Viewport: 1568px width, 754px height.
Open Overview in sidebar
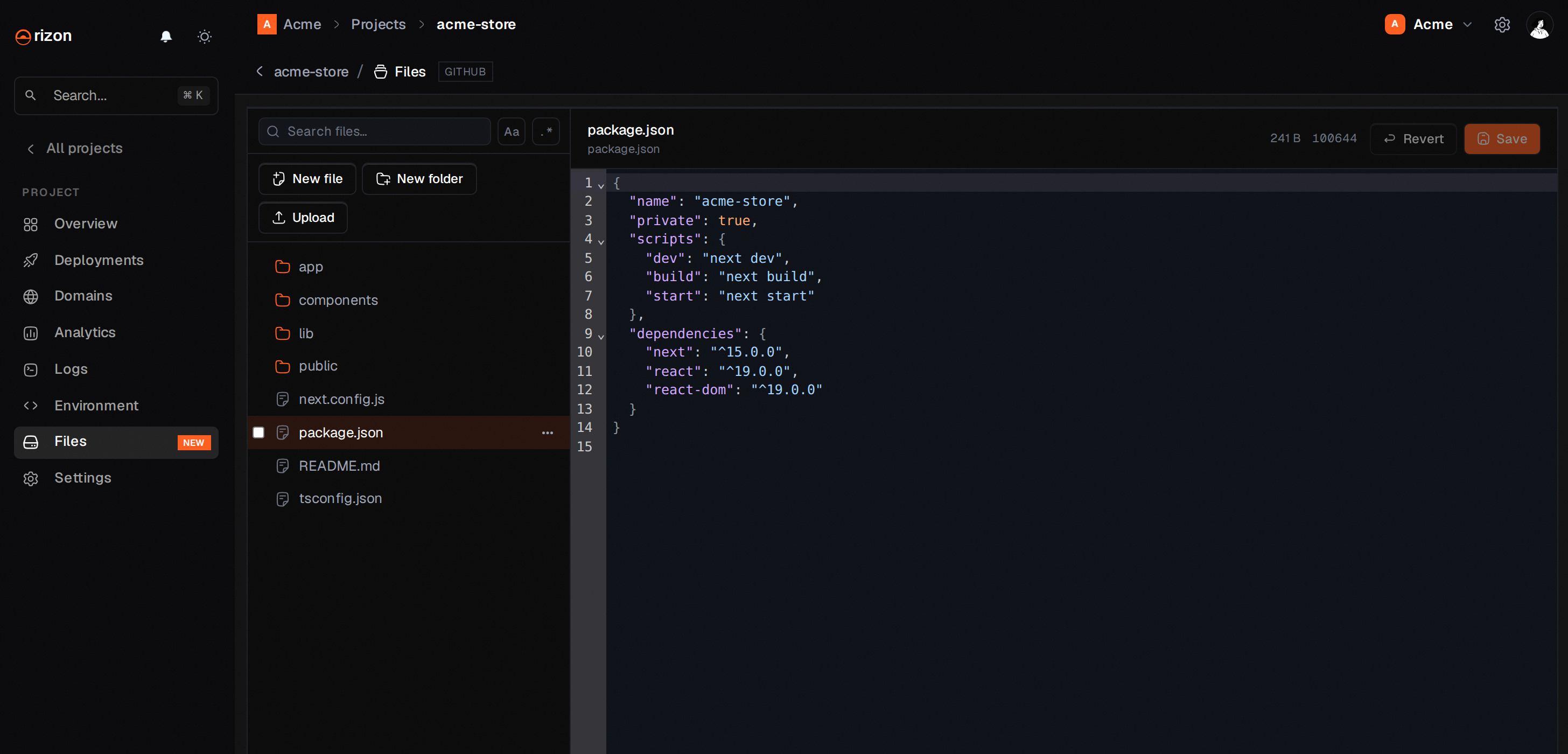click(x=116, y=224)
